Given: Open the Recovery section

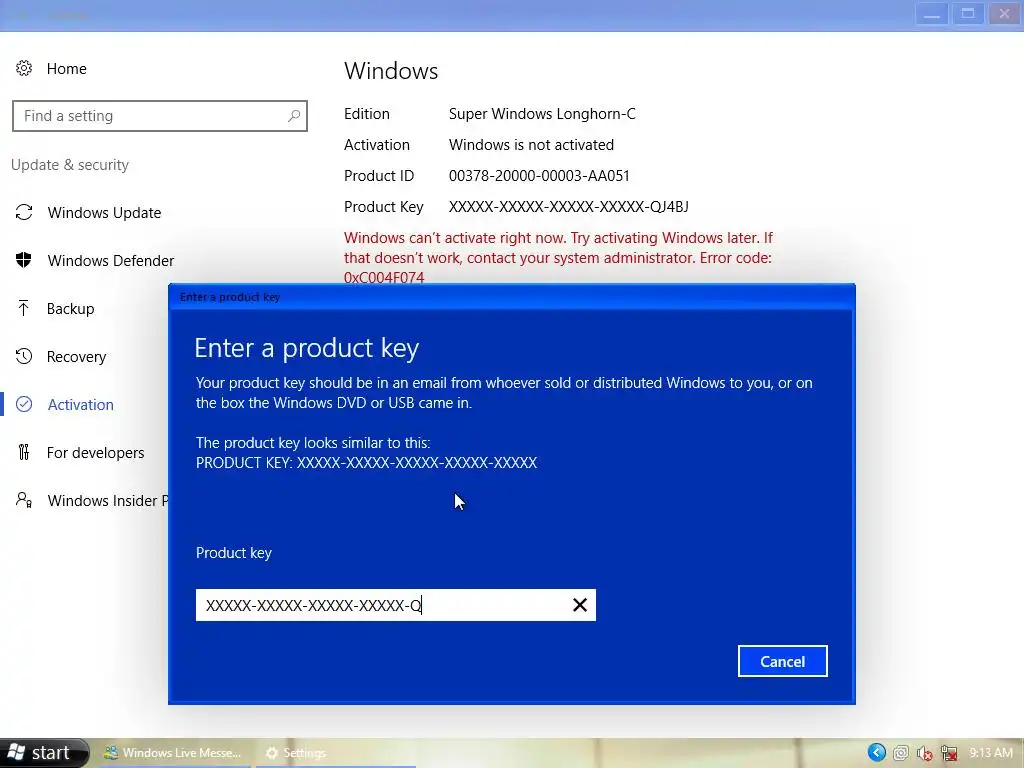Looking at the screenshot, I should click(76, 357).
